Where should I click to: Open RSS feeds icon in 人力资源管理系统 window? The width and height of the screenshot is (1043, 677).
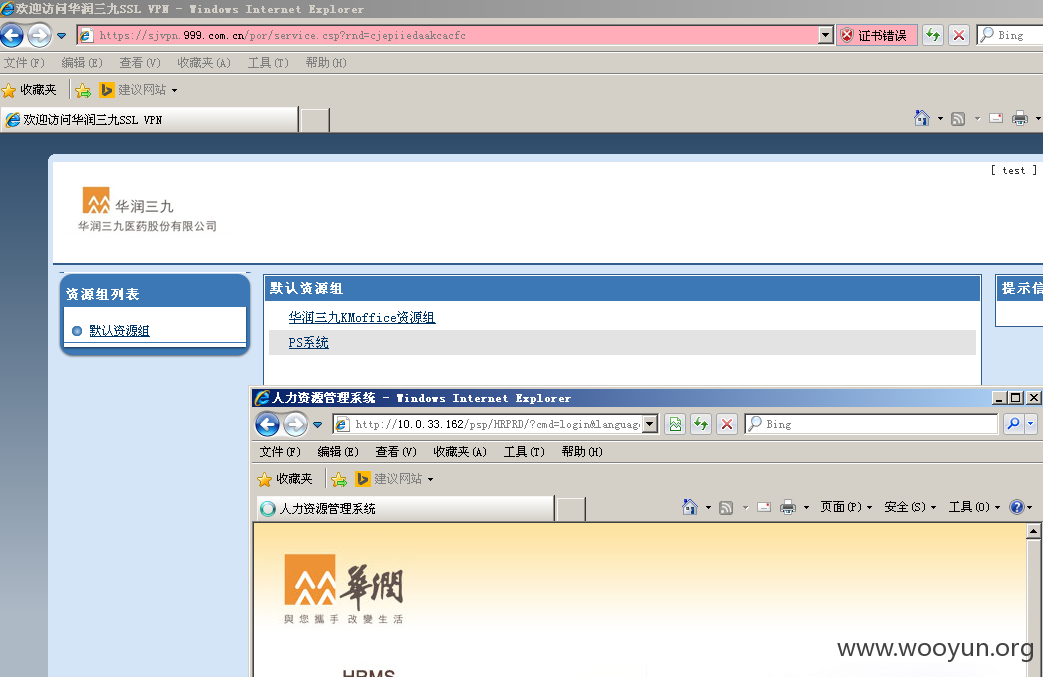[x=726, y=508]
